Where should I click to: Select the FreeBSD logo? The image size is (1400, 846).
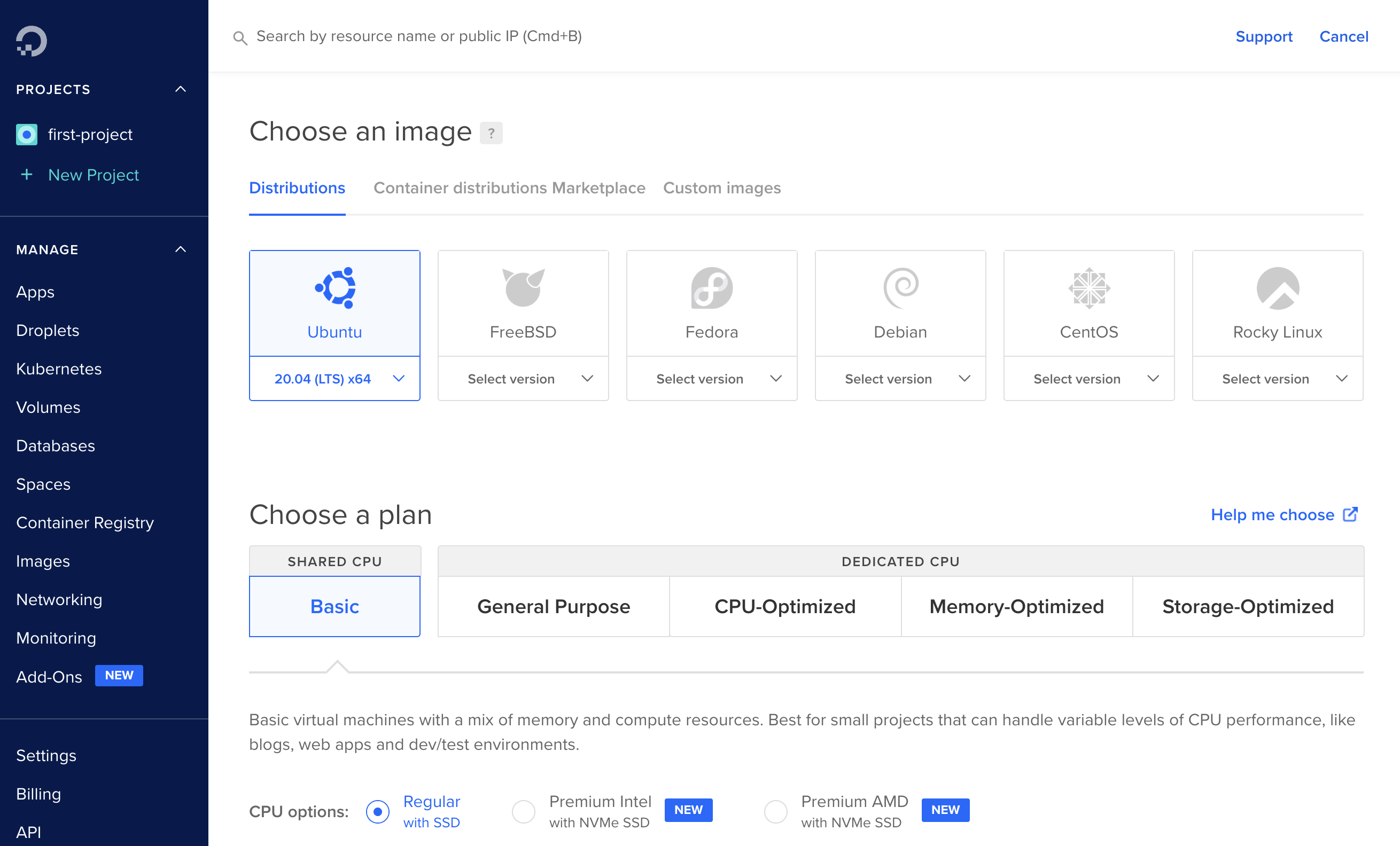[x=523, y=287]
